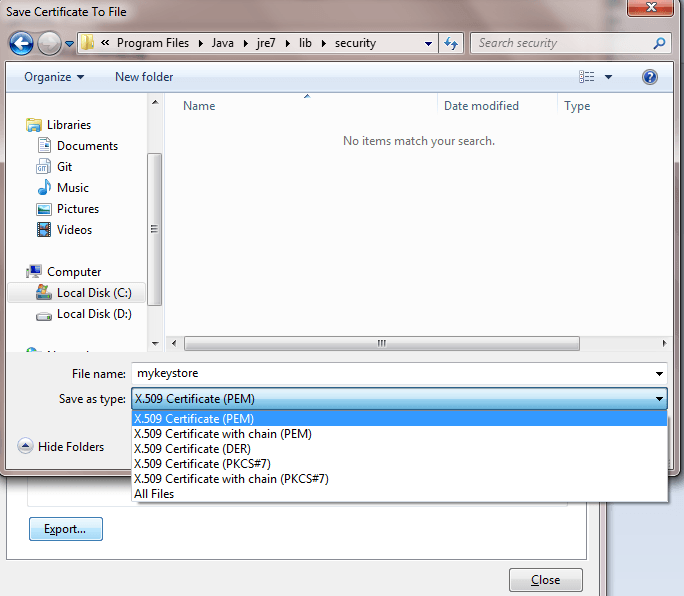Open the Organize menu
Viewport: 684px width, 596px height.
click(x=54, y=77)
